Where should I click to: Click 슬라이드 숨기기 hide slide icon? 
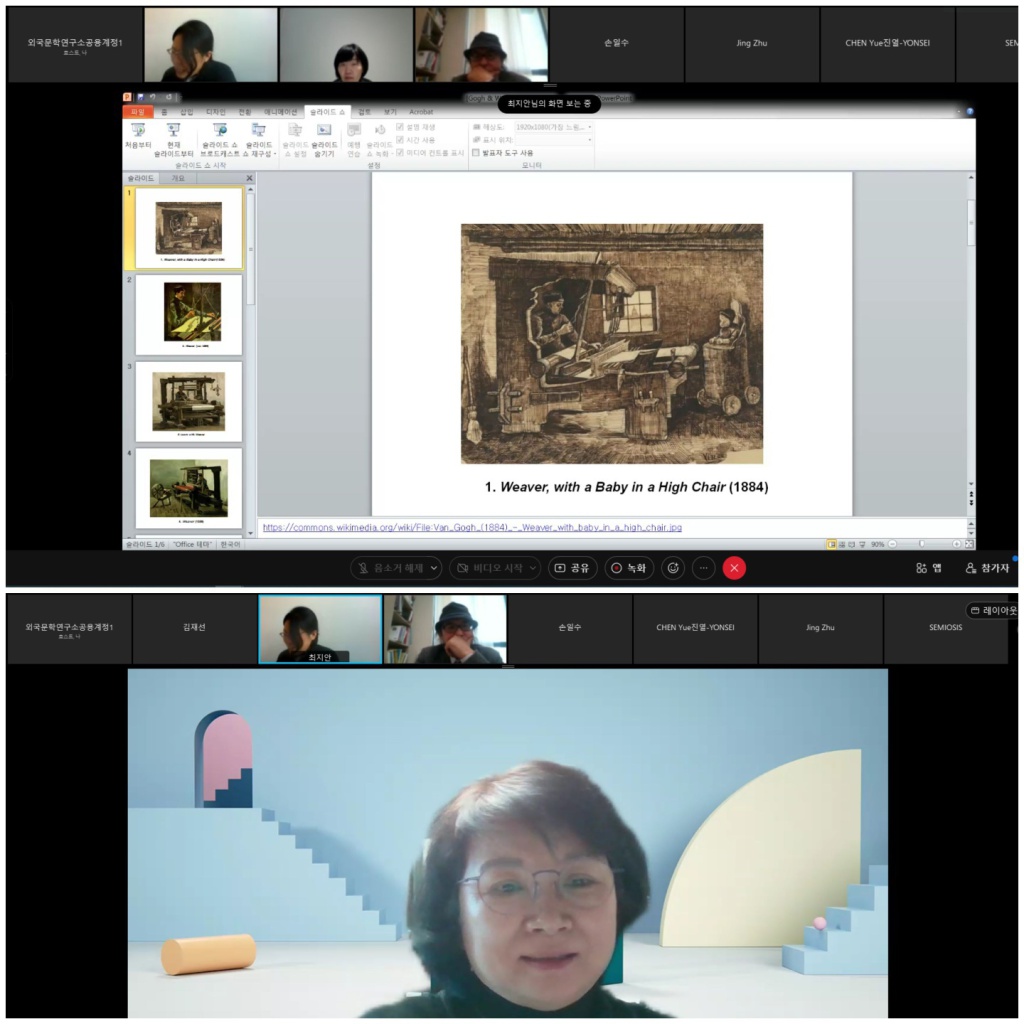coord(324,136)
